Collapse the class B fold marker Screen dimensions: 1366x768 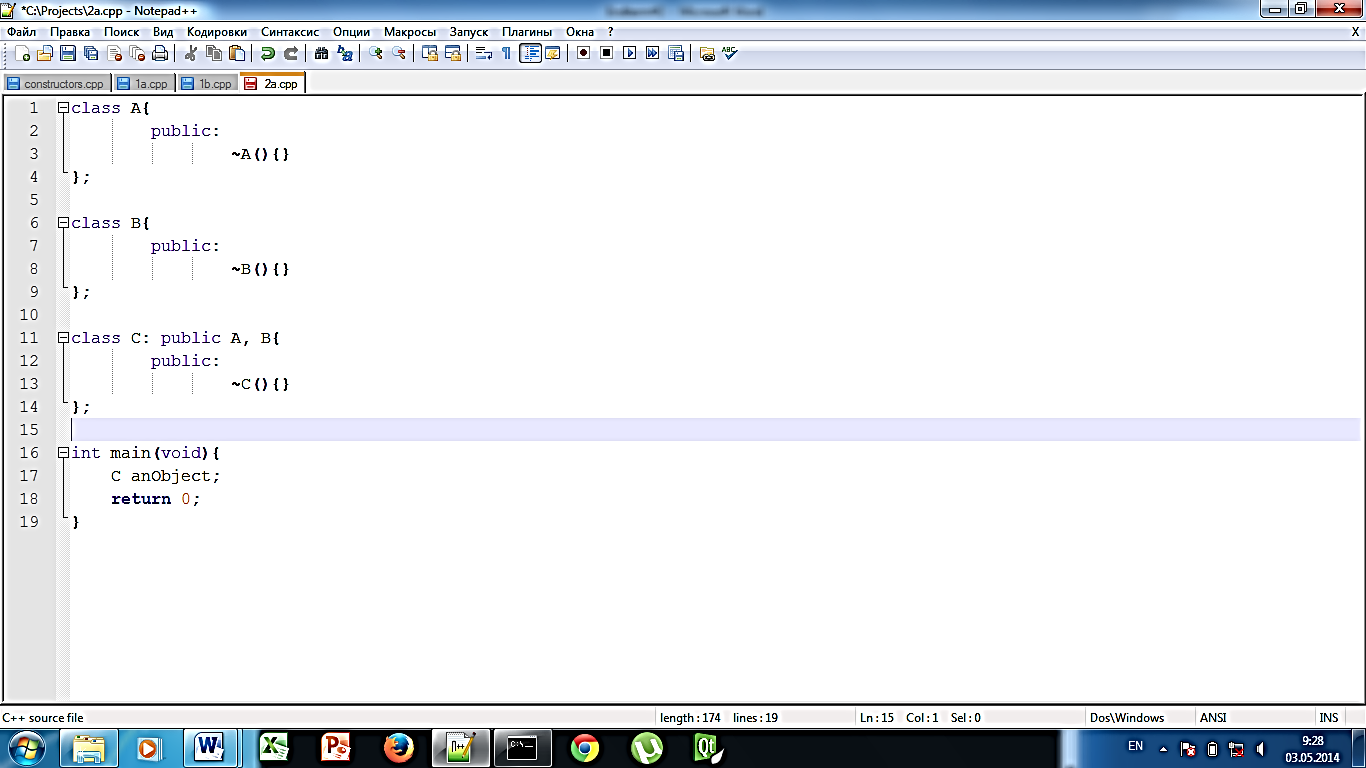(x=62, y=223)
